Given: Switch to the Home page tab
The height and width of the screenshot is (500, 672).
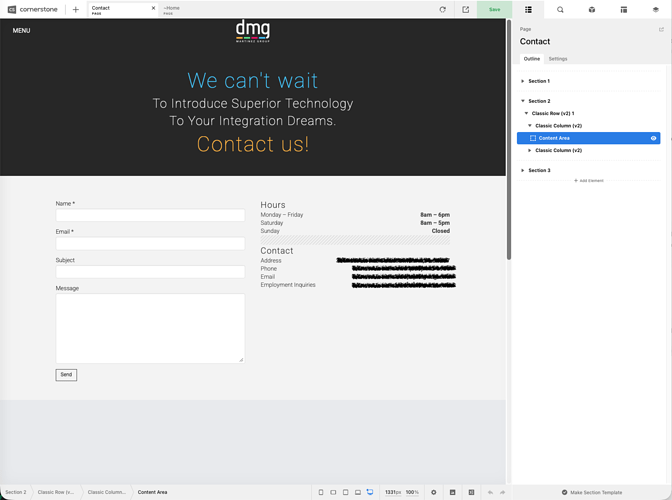Looking at the screenshot, I should (x=171, y=9).
